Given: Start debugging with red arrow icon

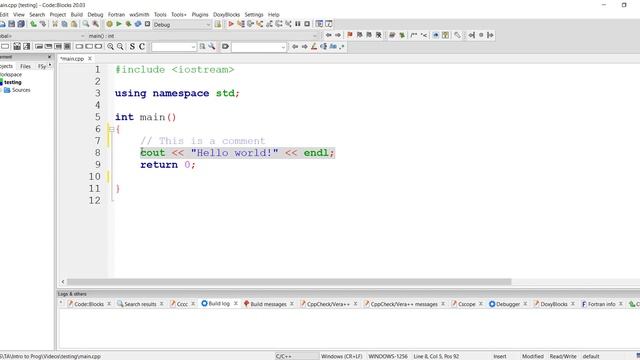Looking at the screenshot, I should (231, 24).
